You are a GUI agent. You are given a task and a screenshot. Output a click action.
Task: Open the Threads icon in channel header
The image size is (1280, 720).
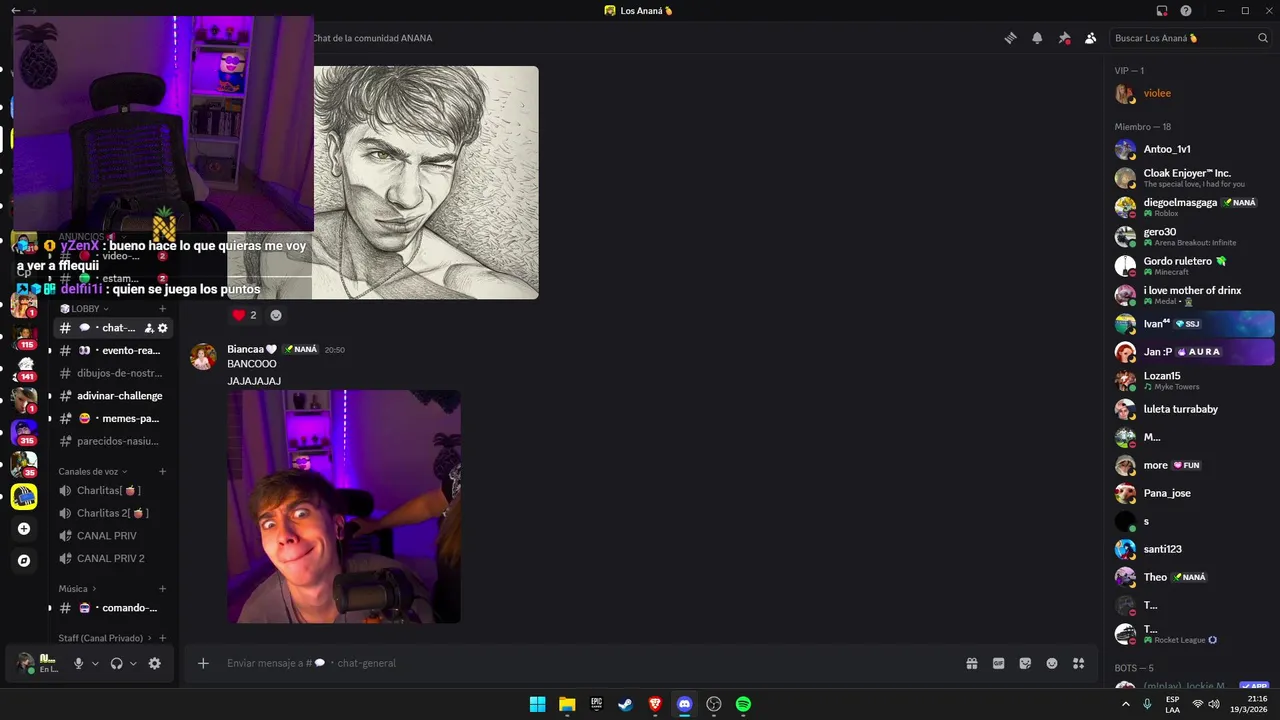(x=1011, y=38)
